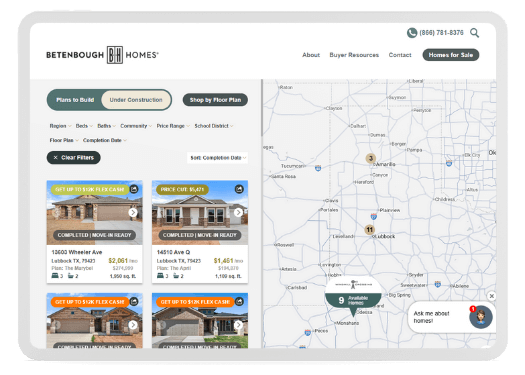Click gallery icon on 13603 Wheeler Ave card
This screenshot has height=375, width=525.
click(x=134, y=189)
